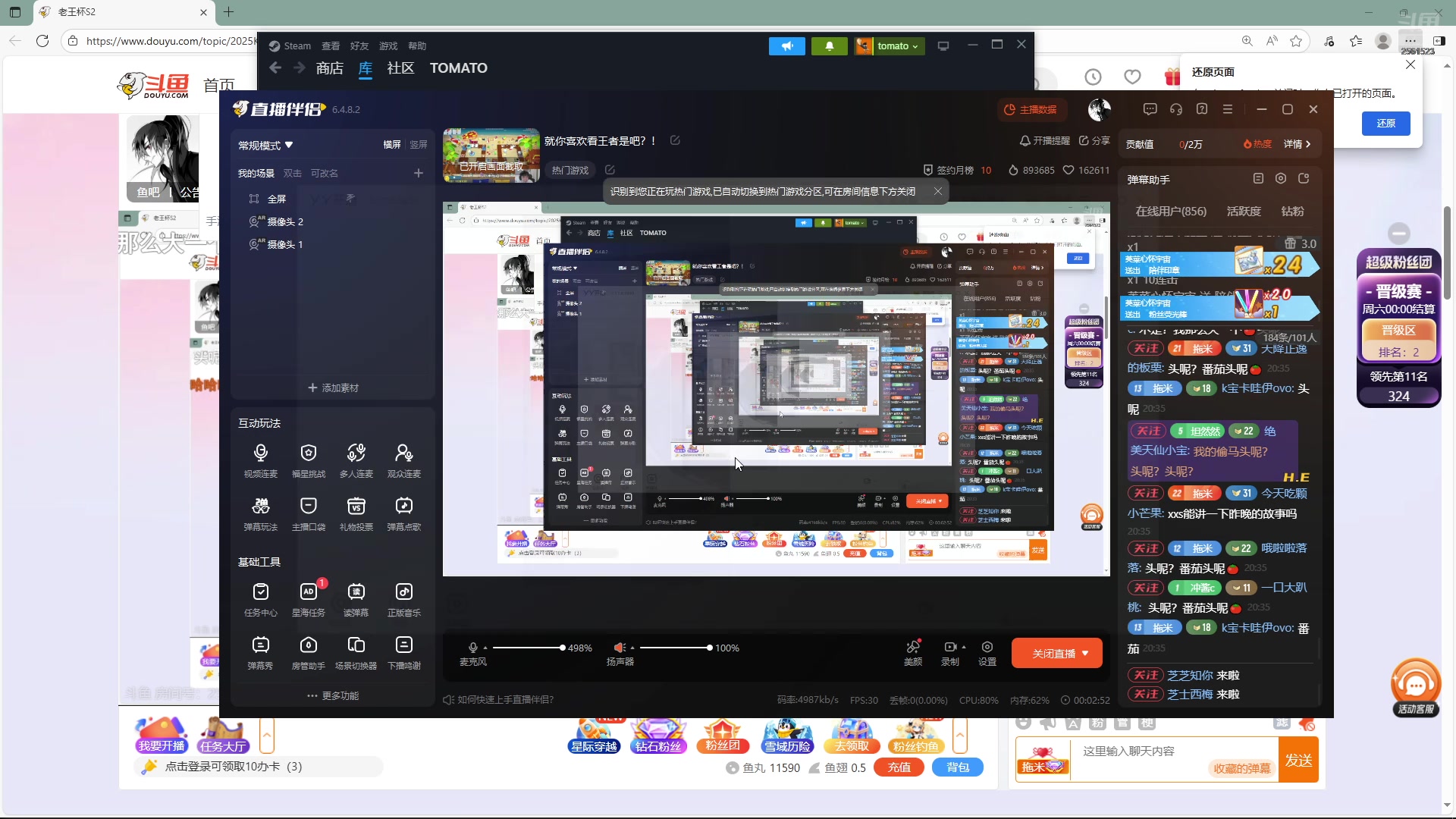Open 弹幕玩法 danmaku games
The height and width of the screenshot is (819, 1456).
click(x=260, y=513)
